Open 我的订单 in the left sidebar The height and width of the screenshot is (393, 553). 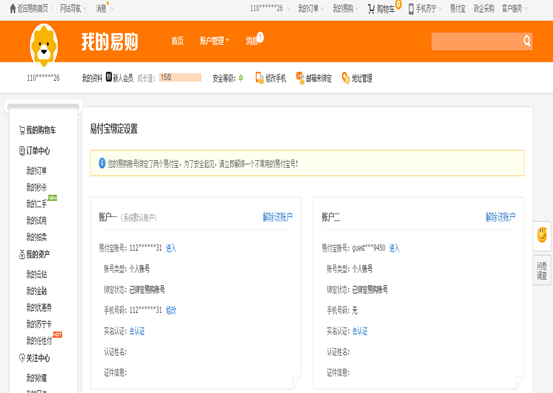pyautogui.click(x=36, y=171)
